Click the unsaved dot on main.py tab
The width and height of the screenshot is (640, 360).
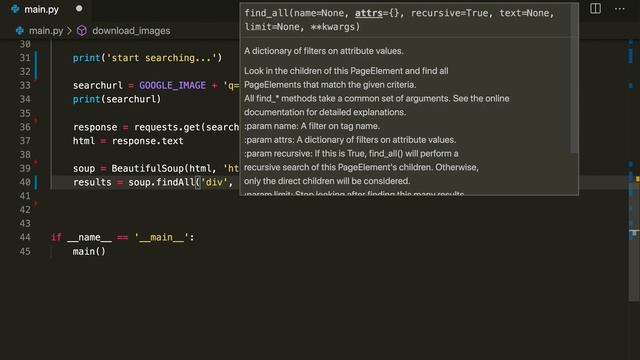click(79, 9)
